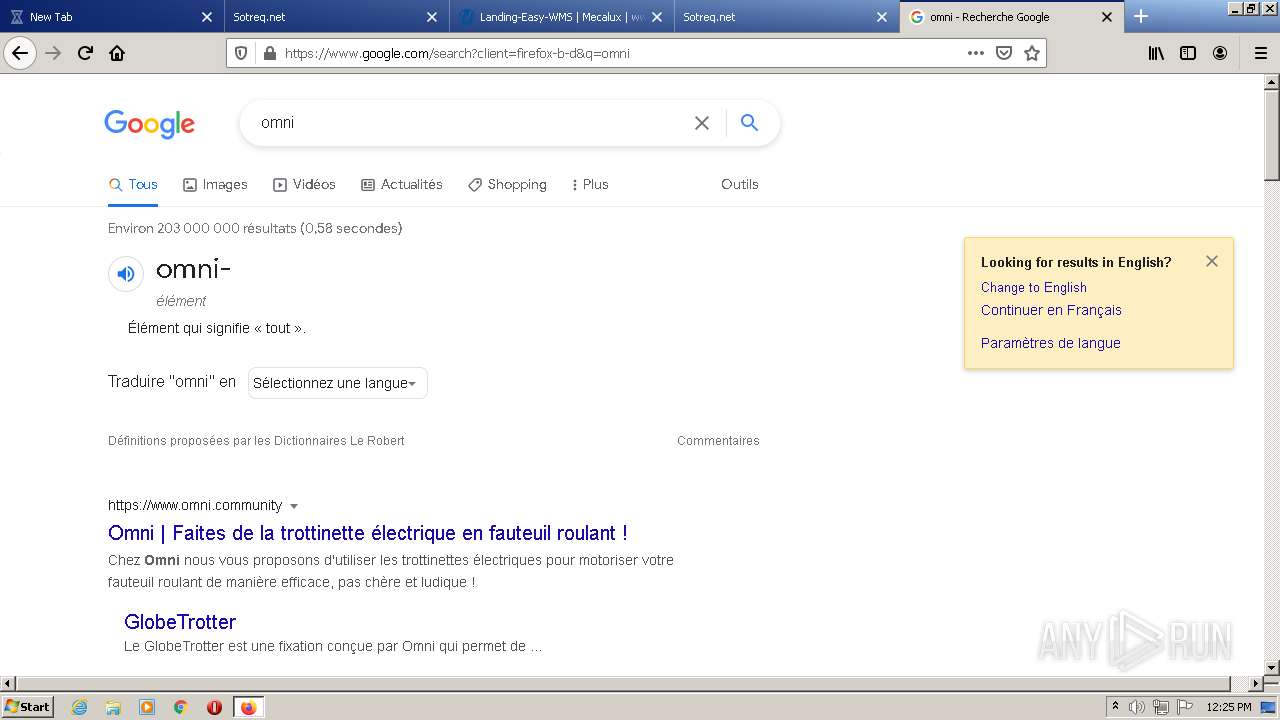Open the Firefox account icon

[x=1220, y=53]
